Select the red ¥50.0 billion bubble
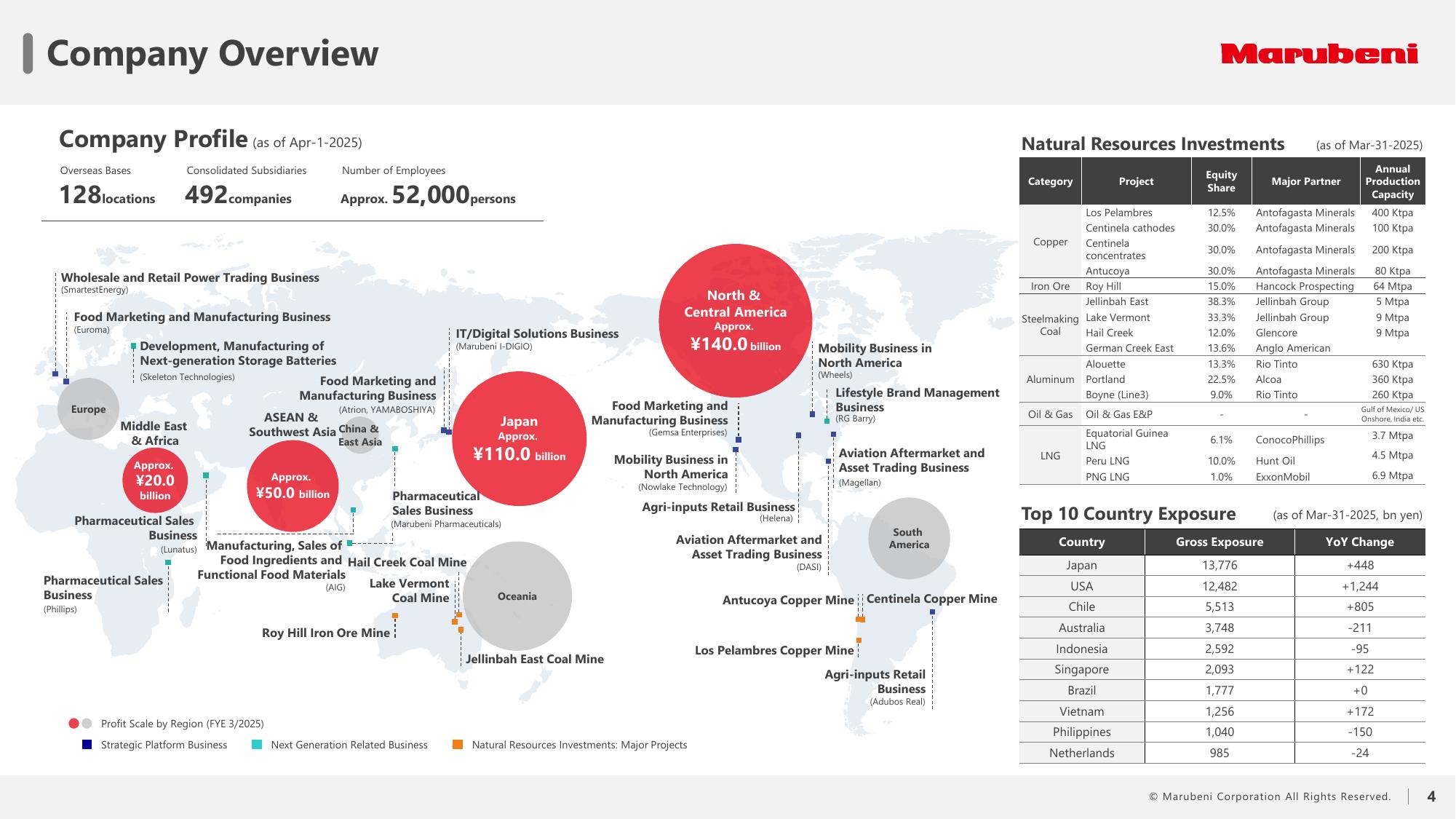Screen dimensions: 1456x819 point(293,486)
